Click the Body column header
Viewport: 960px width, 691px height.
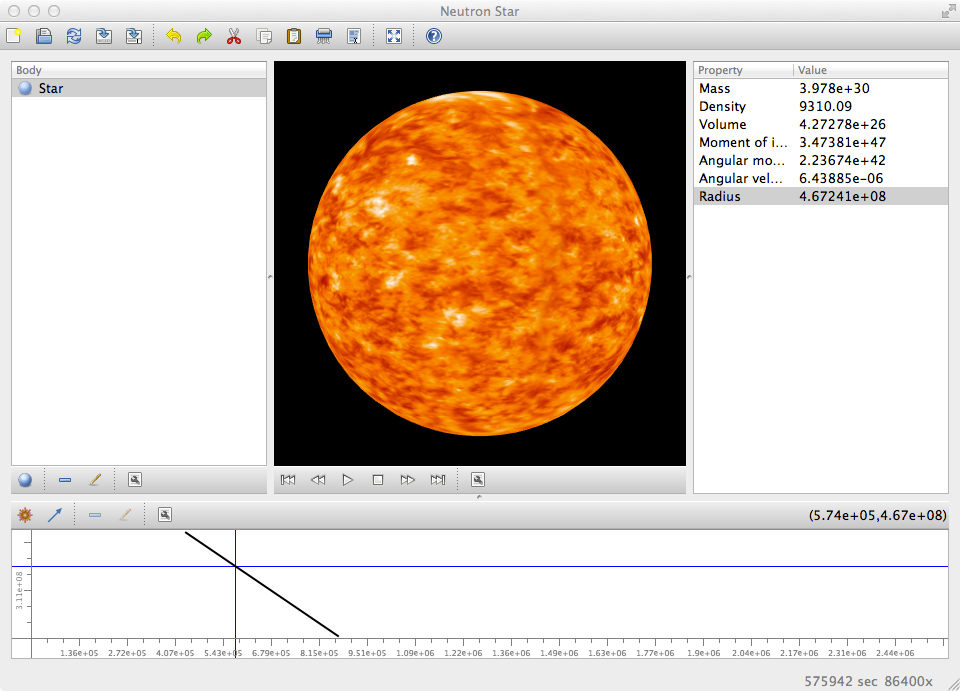coord(139,70)
